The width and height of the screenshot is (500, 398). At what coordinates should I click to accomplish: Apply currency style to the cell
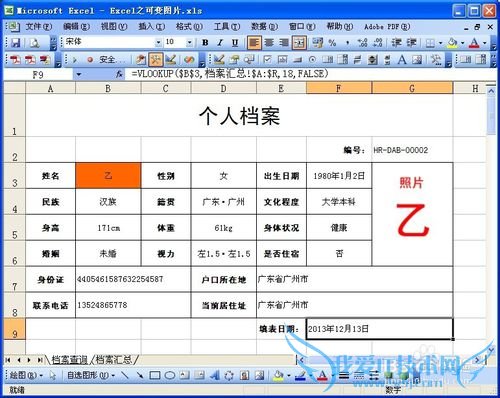tap(318, 43)
